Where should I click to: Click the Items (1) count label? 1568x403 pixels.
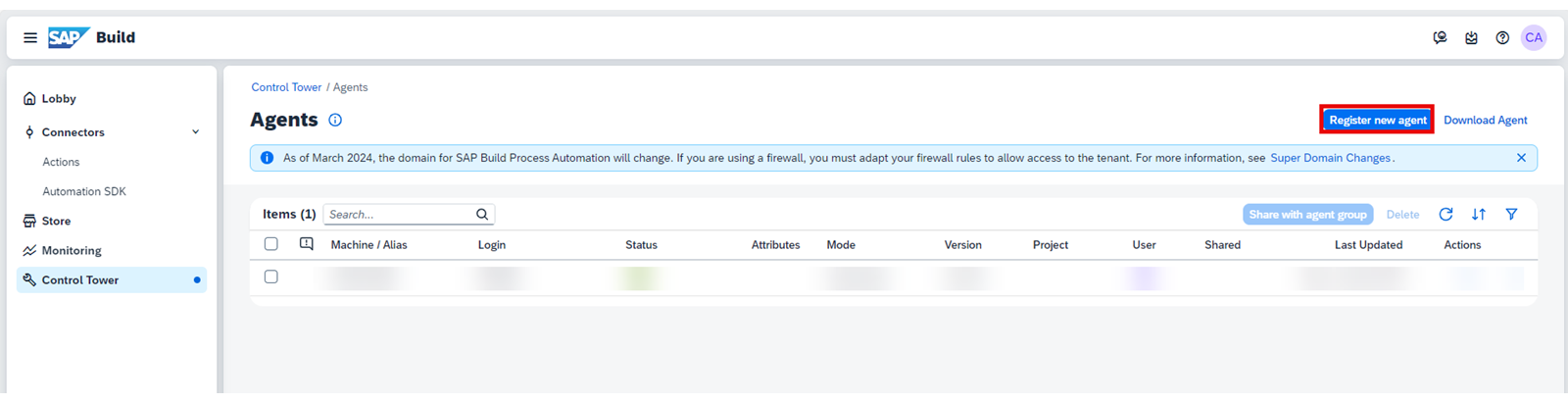[289, 214]
